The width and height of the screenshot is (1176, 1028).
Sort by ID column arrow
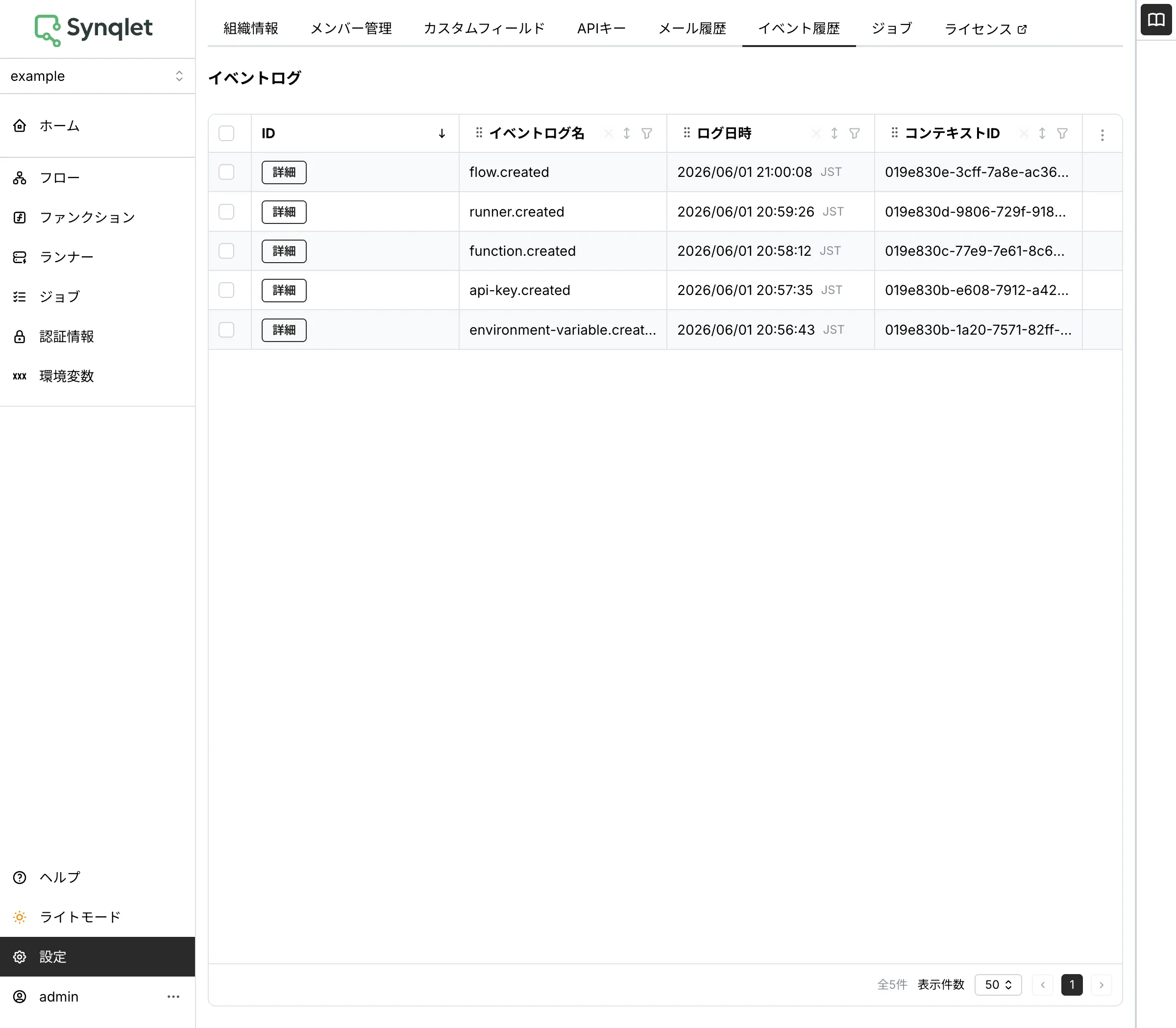441,134
